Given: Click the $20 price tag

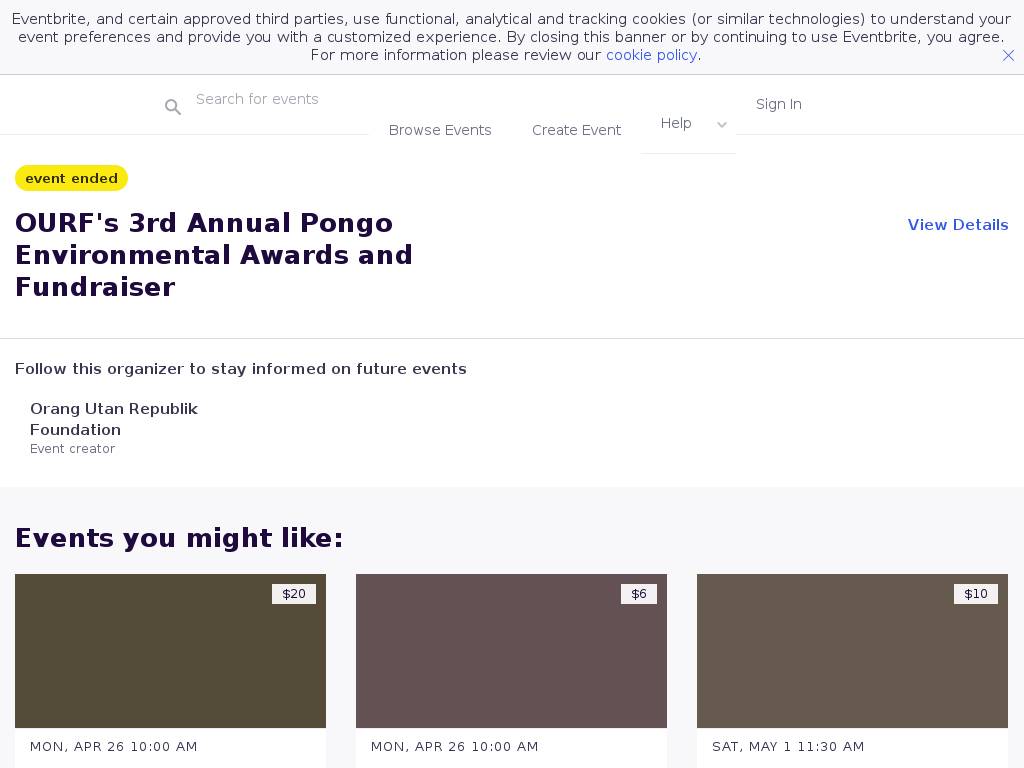Looking at the screenshot, I should point(294,594).
